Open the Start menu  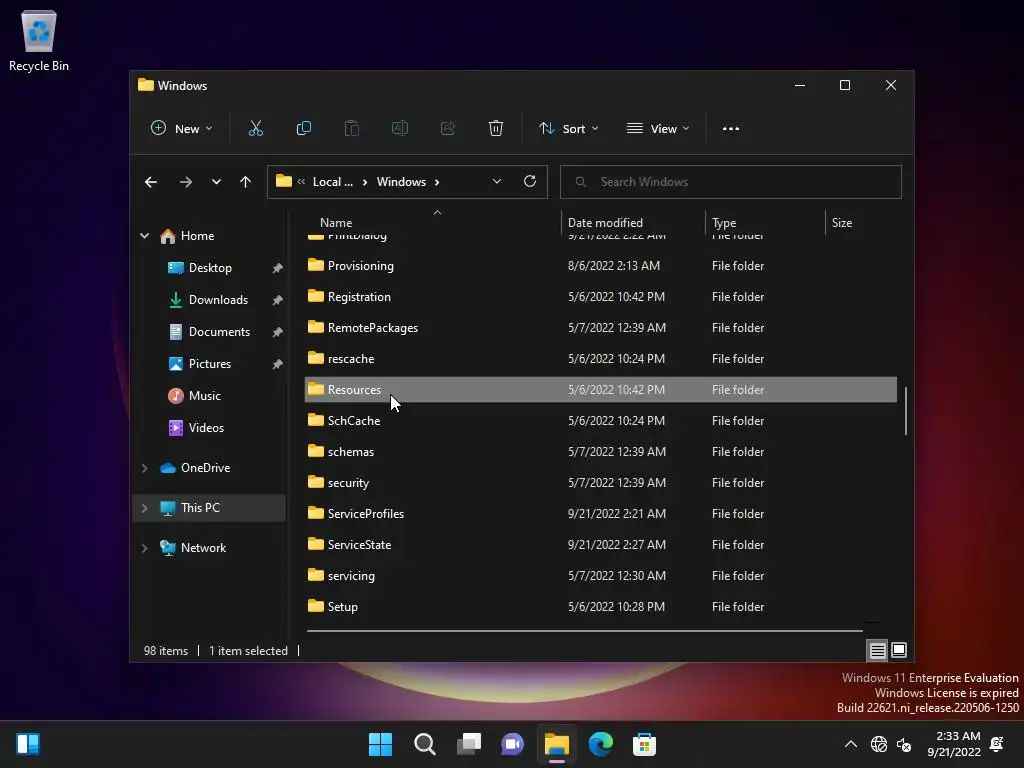pyautogui.click(x=381, y=744)
